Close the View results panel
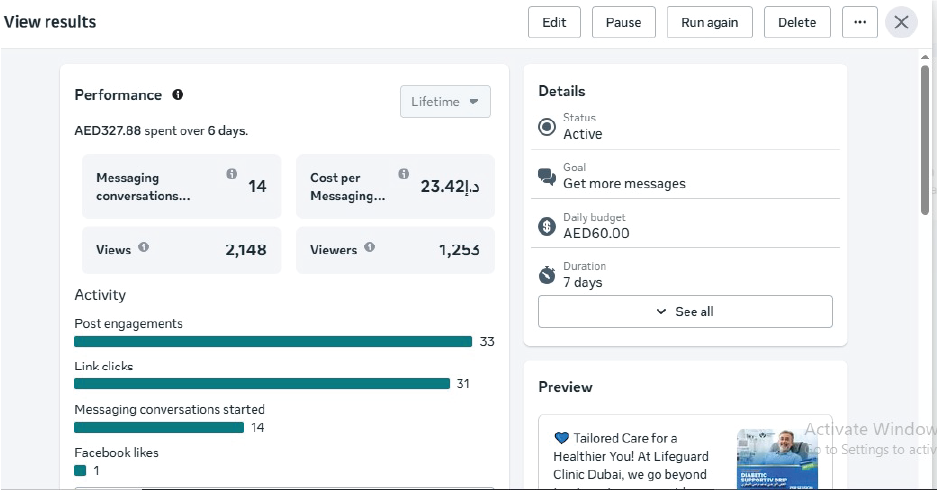The image size is (938, 490). (901, 22)
